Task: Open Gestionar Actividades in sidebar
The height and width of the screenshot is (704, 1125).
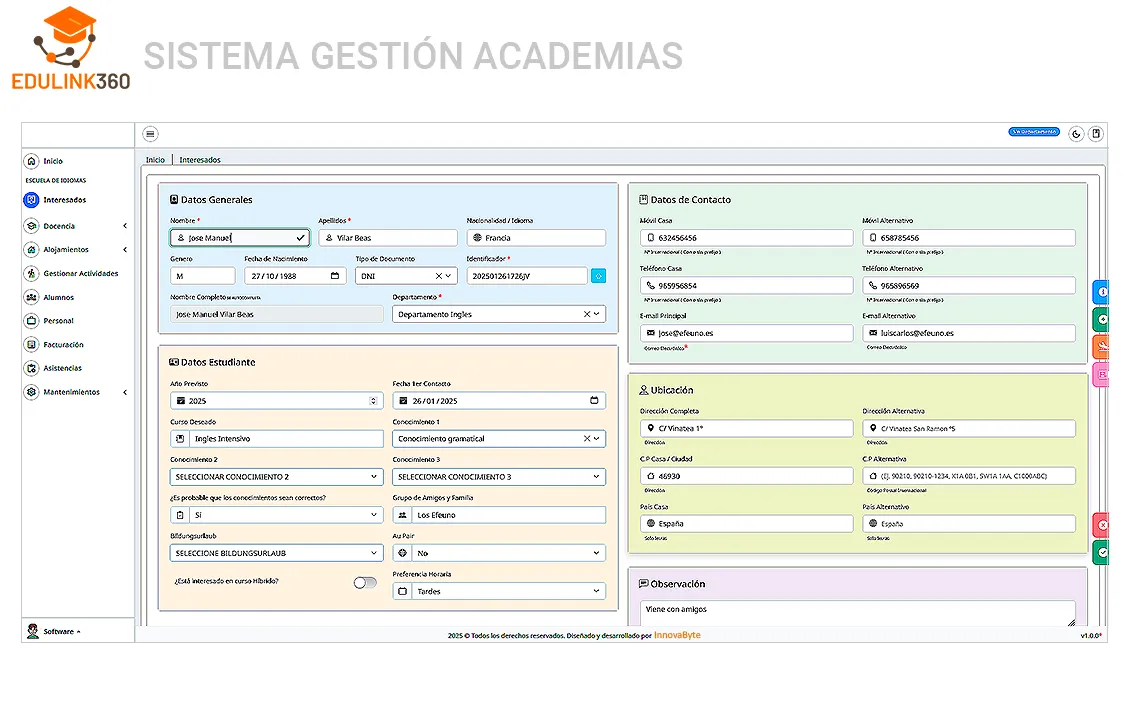Action: coord(71,273)
